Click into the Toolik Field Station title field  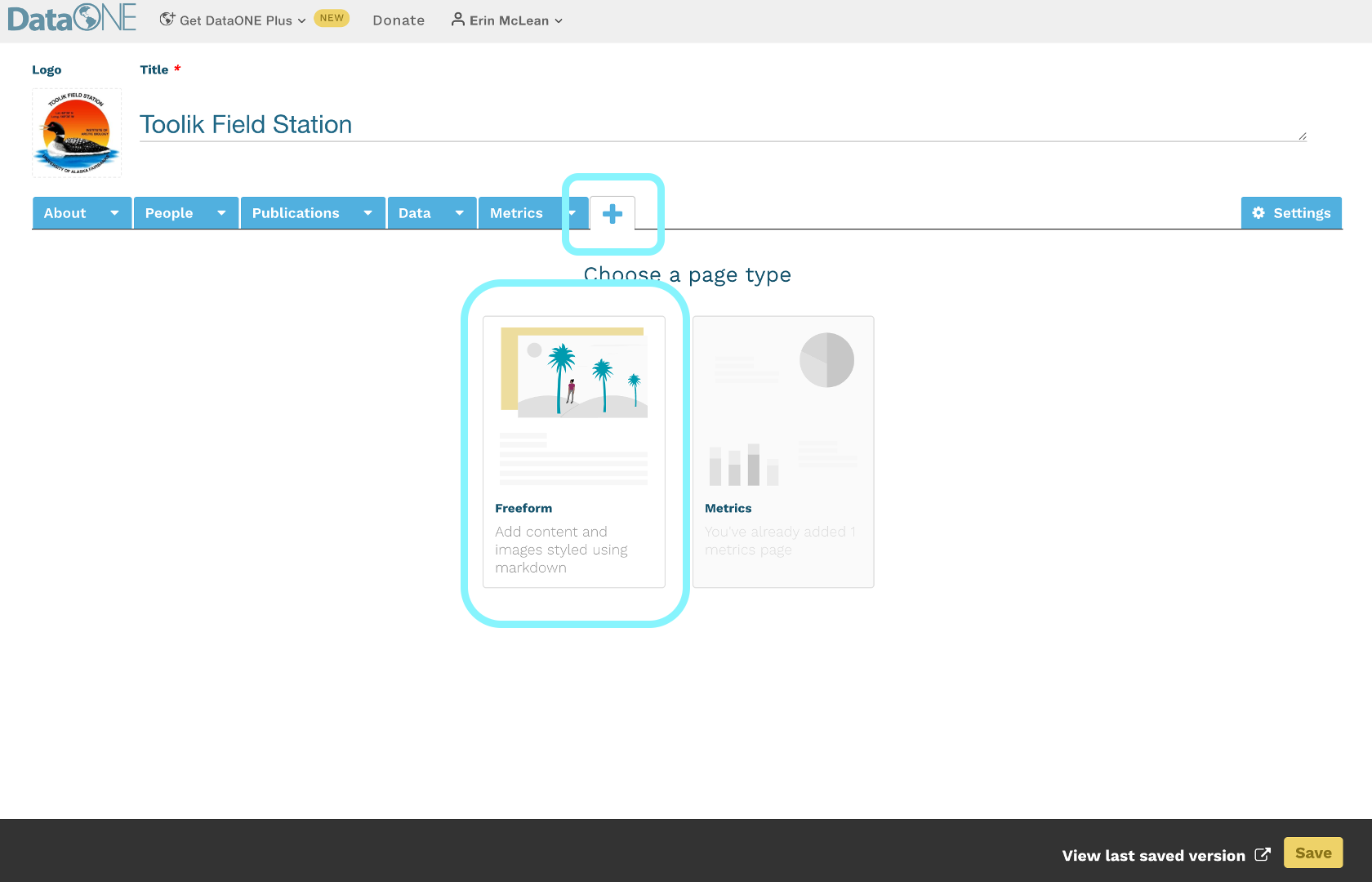click(x=723, y=124)
